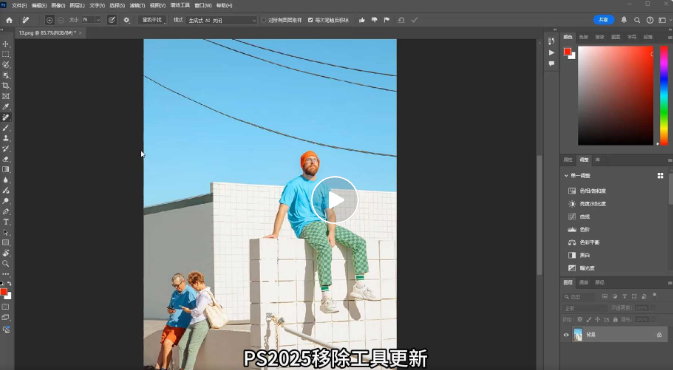This screenshot has height=370, width=673.
Task: Collapse the Single Adjustments section
Action: 566,176
